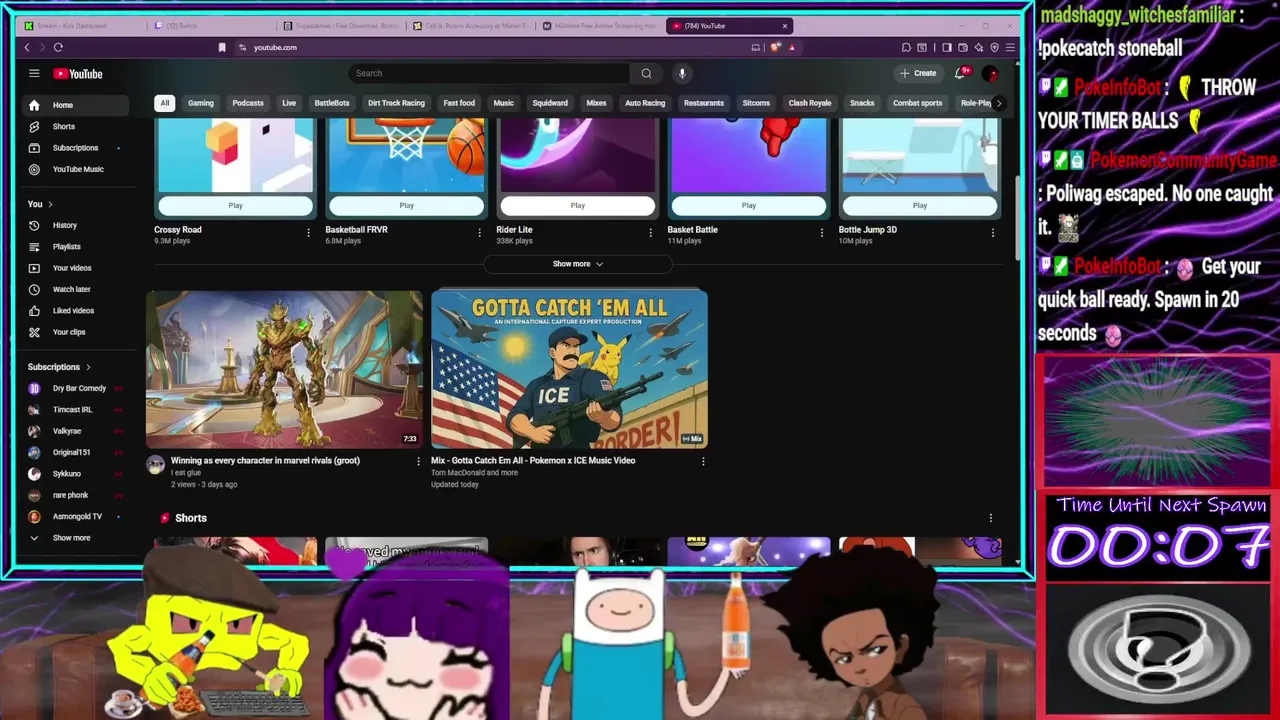Viewport: 1280px width, 720px height.
Task: Play Bottle Jump 3D
Action: 920,205
